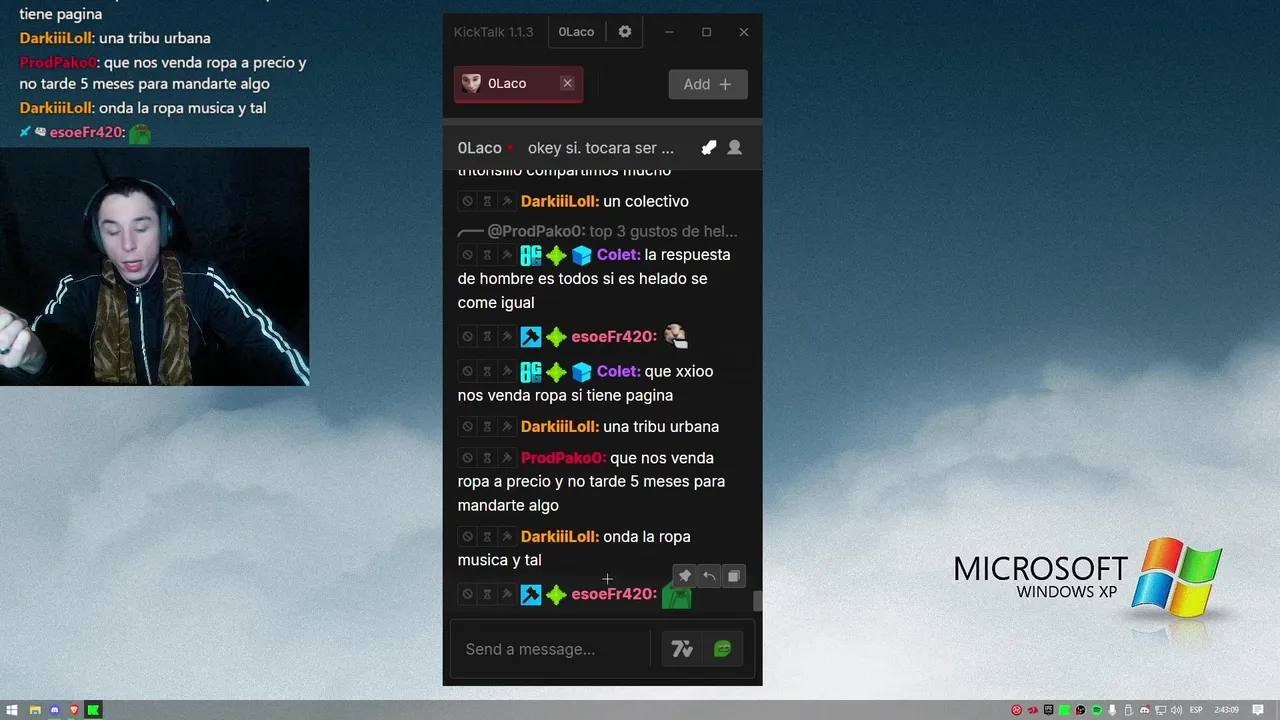This screenshot has height=720, width=1280.
Task: Remove the 0Laco chatroom with its X
Action: (567, 84)
